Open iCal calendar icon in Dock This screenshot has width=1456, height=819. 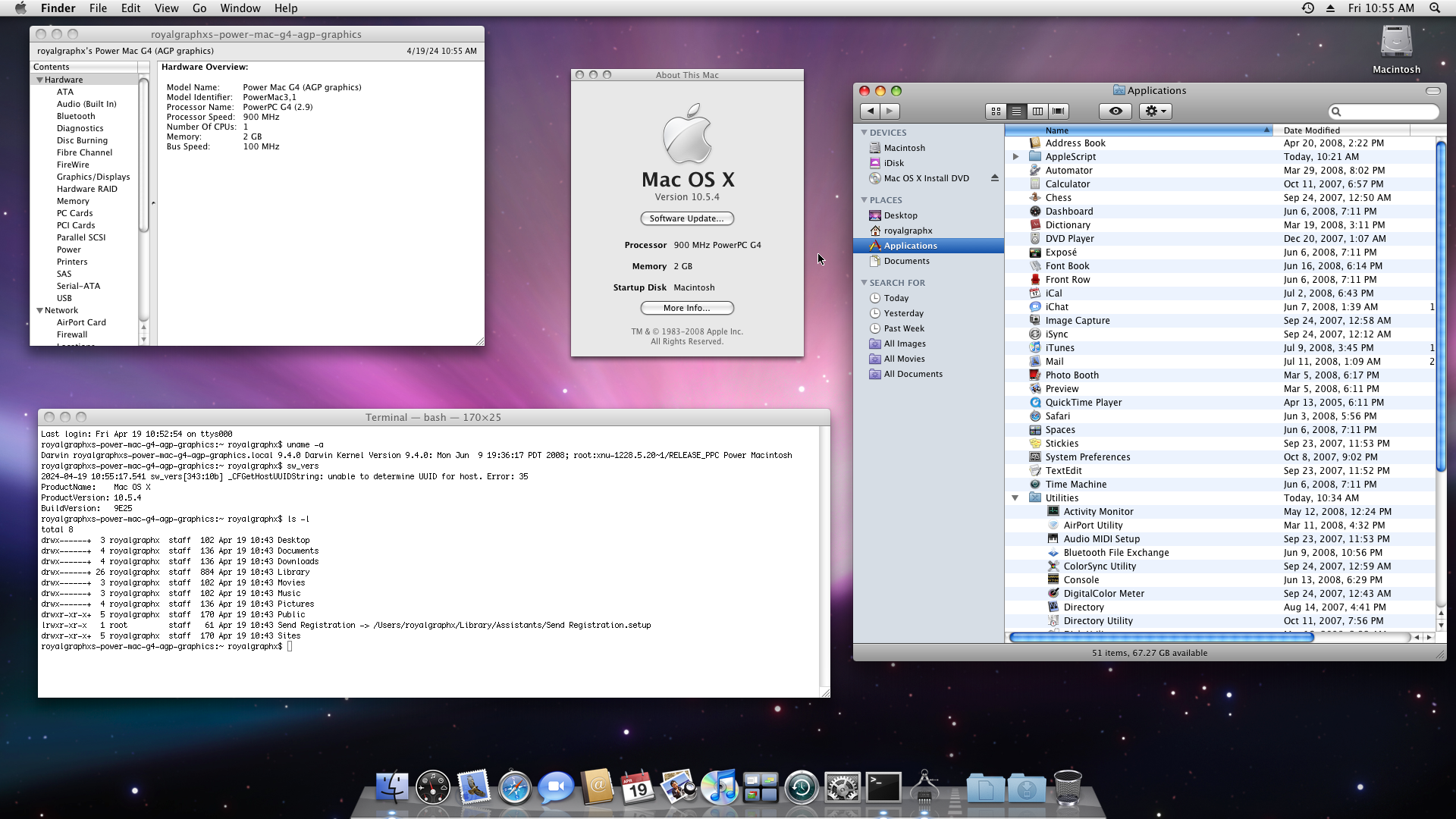tap(638, 787)
